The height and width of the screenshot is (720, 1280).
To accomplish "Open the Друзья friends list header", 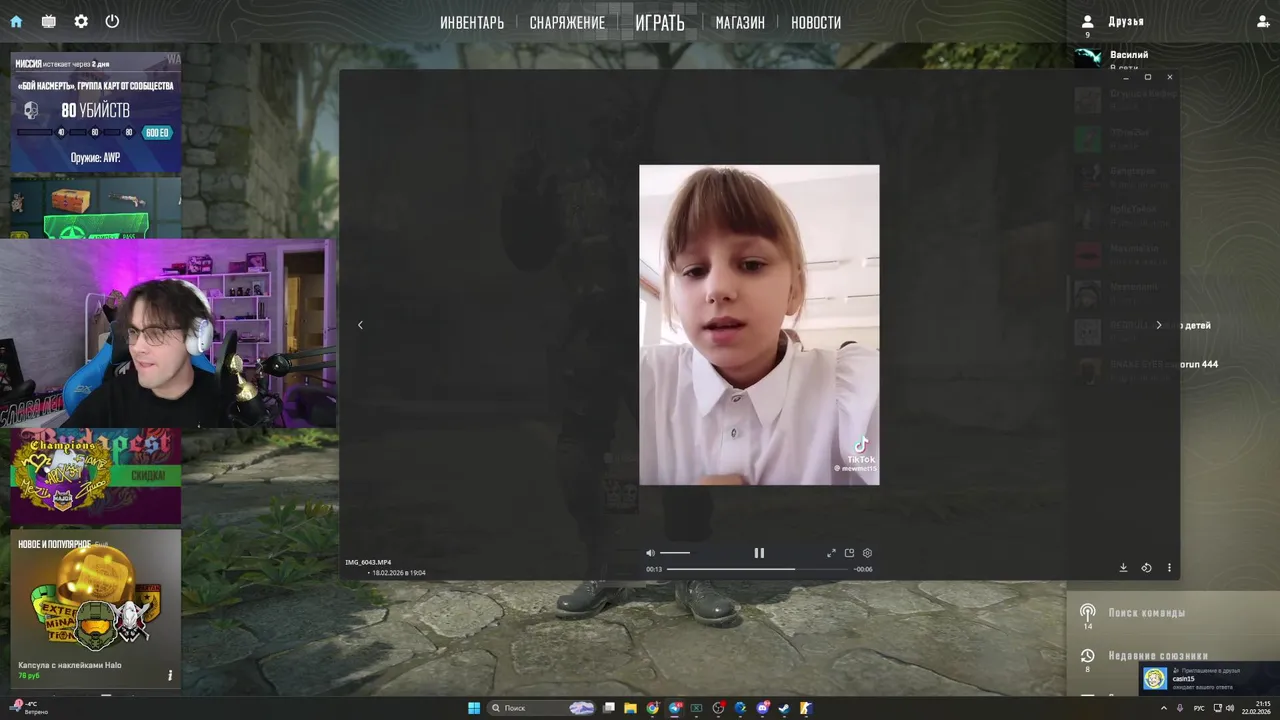I will pyautogui.click(x=1126, y=21).
